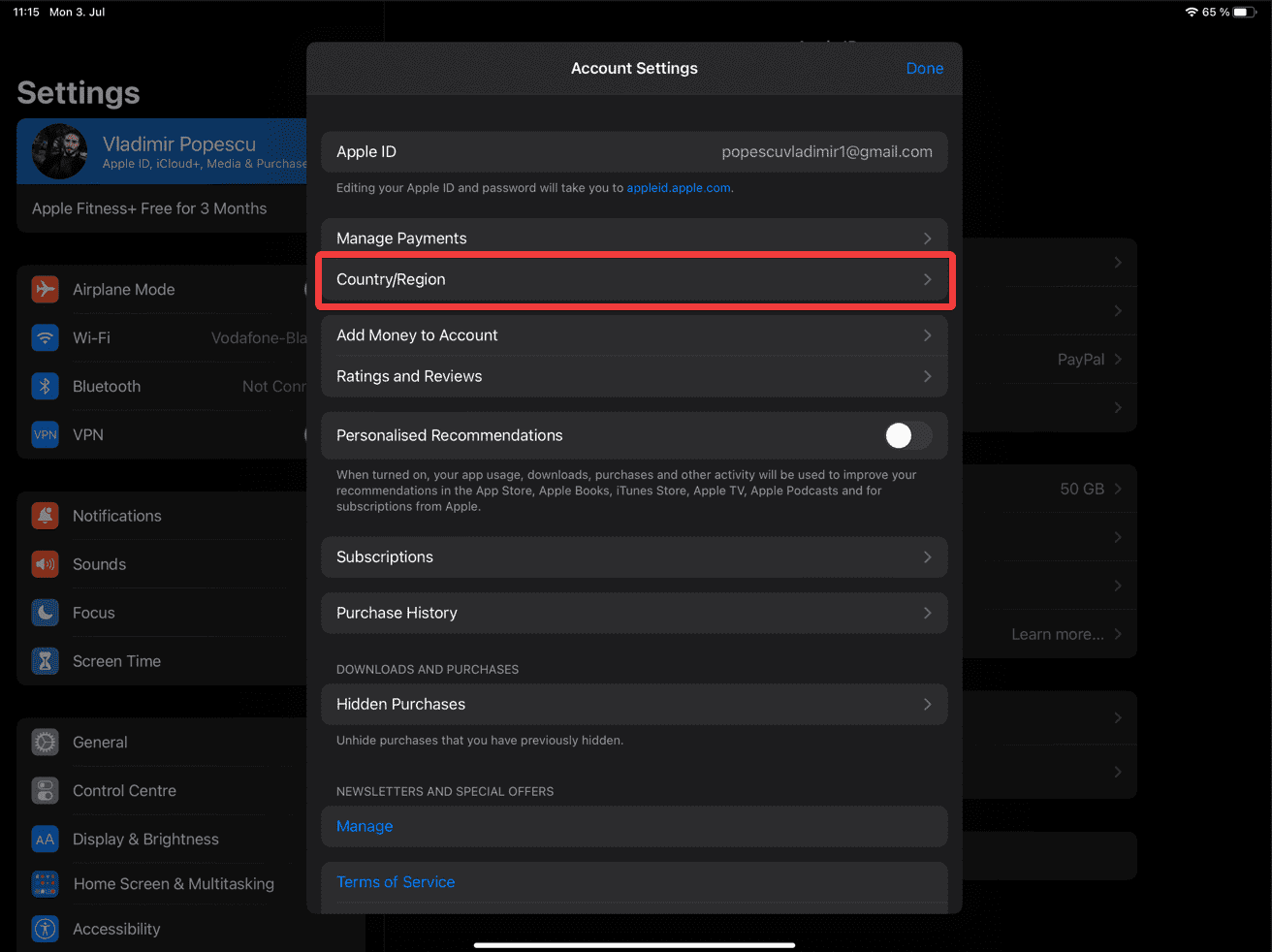This screenshot has height=952, width=1272.
Task: Click the Notifications bell icon
Action: pyautogui.click(x=45, y=516)
